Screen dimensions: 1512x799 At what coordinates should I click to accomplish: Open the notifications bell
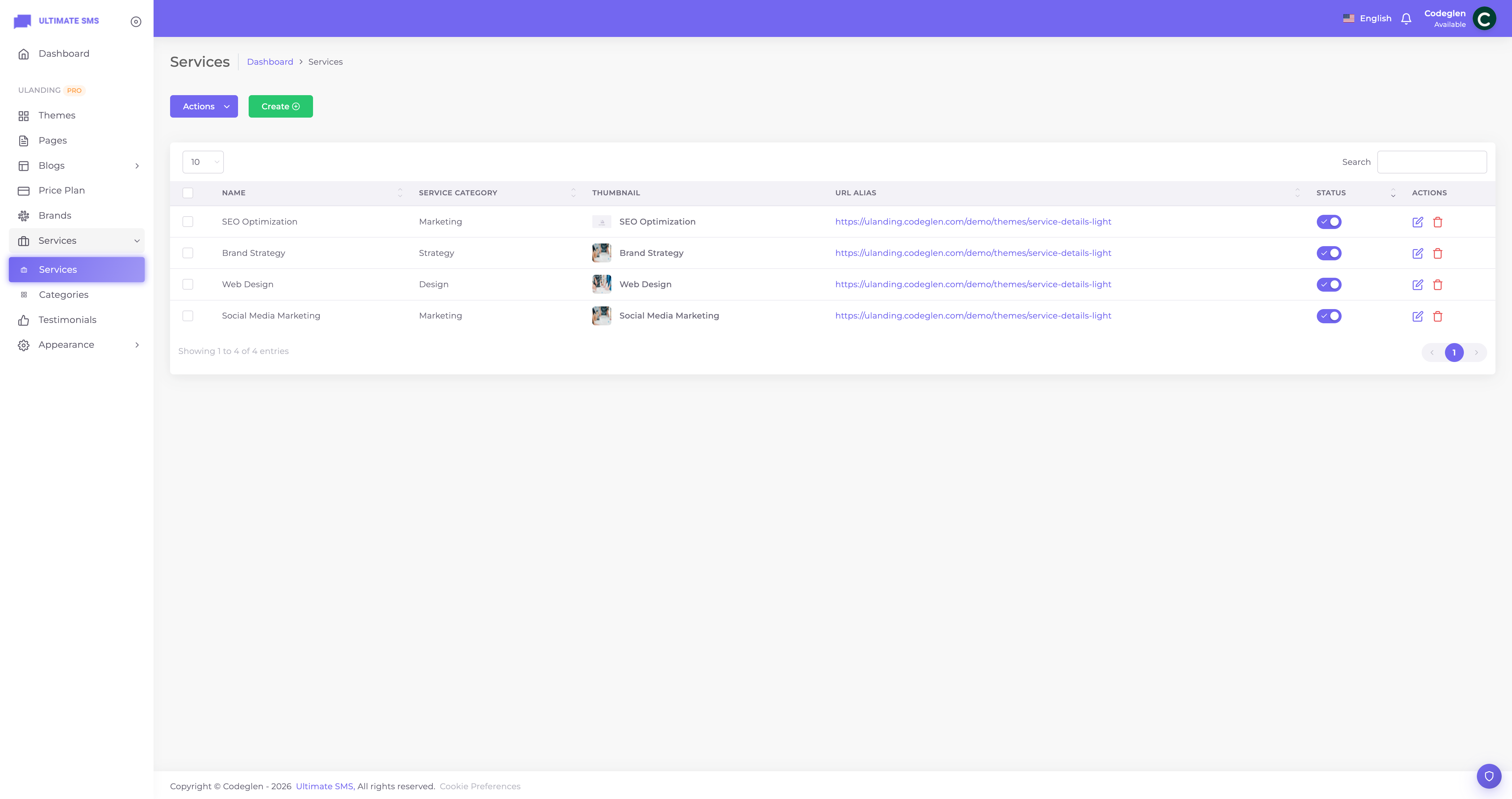pos(1406,19)
